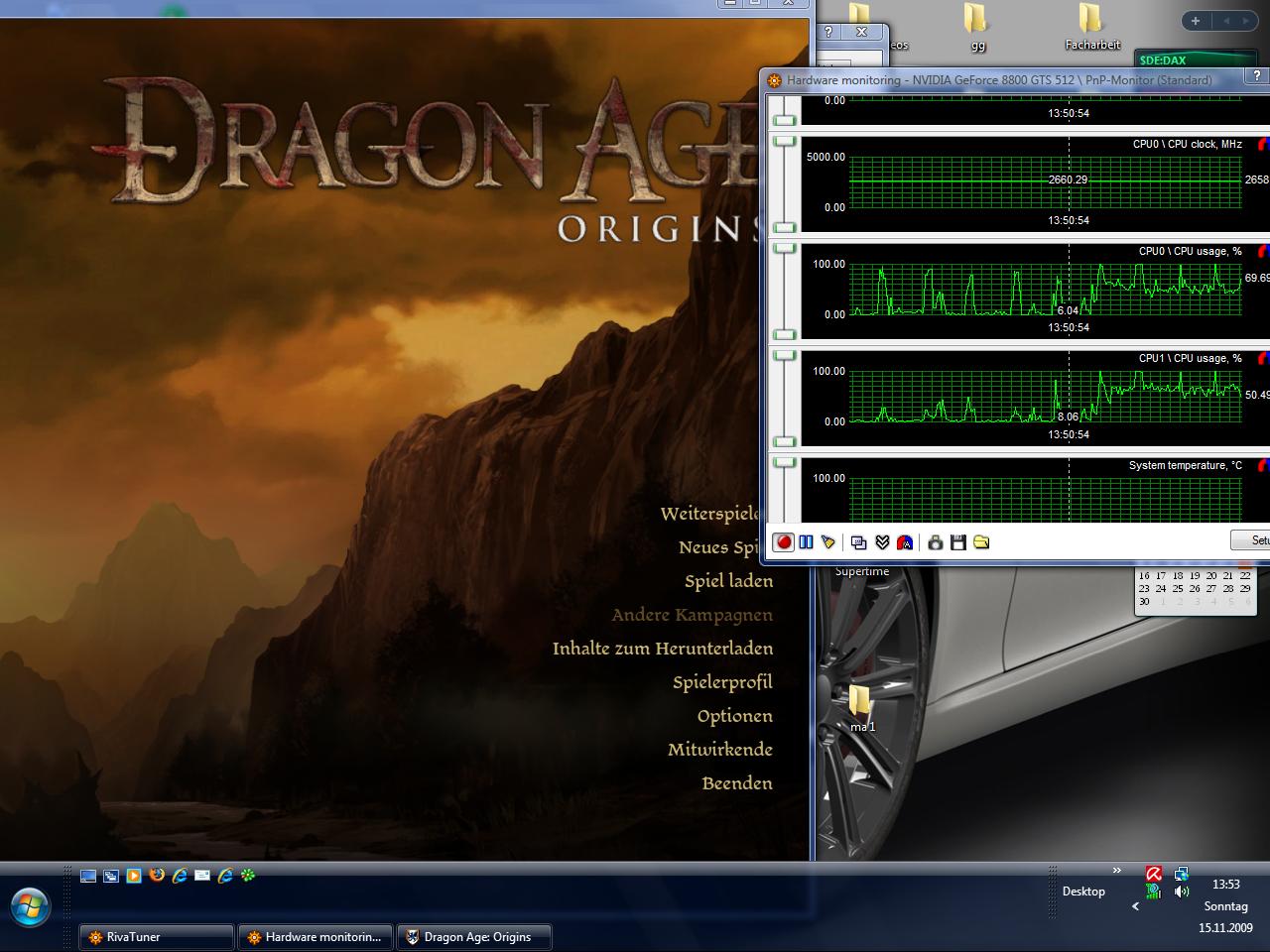The width and height of the screenshot is (1270, 952).
Task: Click the CPU0 CPU usage graph gauge icon
Action: click(x=1263, y=251)
